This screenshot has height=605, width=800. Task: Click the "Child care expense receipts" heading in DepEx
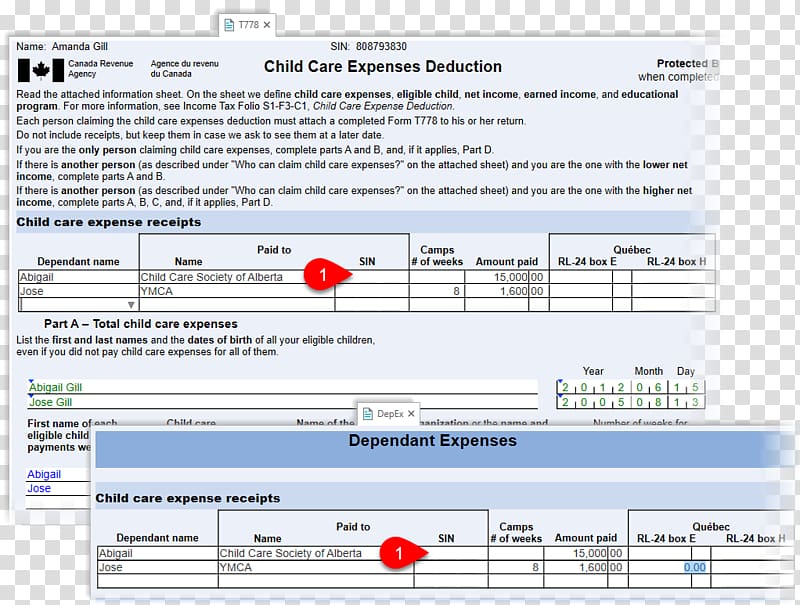click(188, 498)
